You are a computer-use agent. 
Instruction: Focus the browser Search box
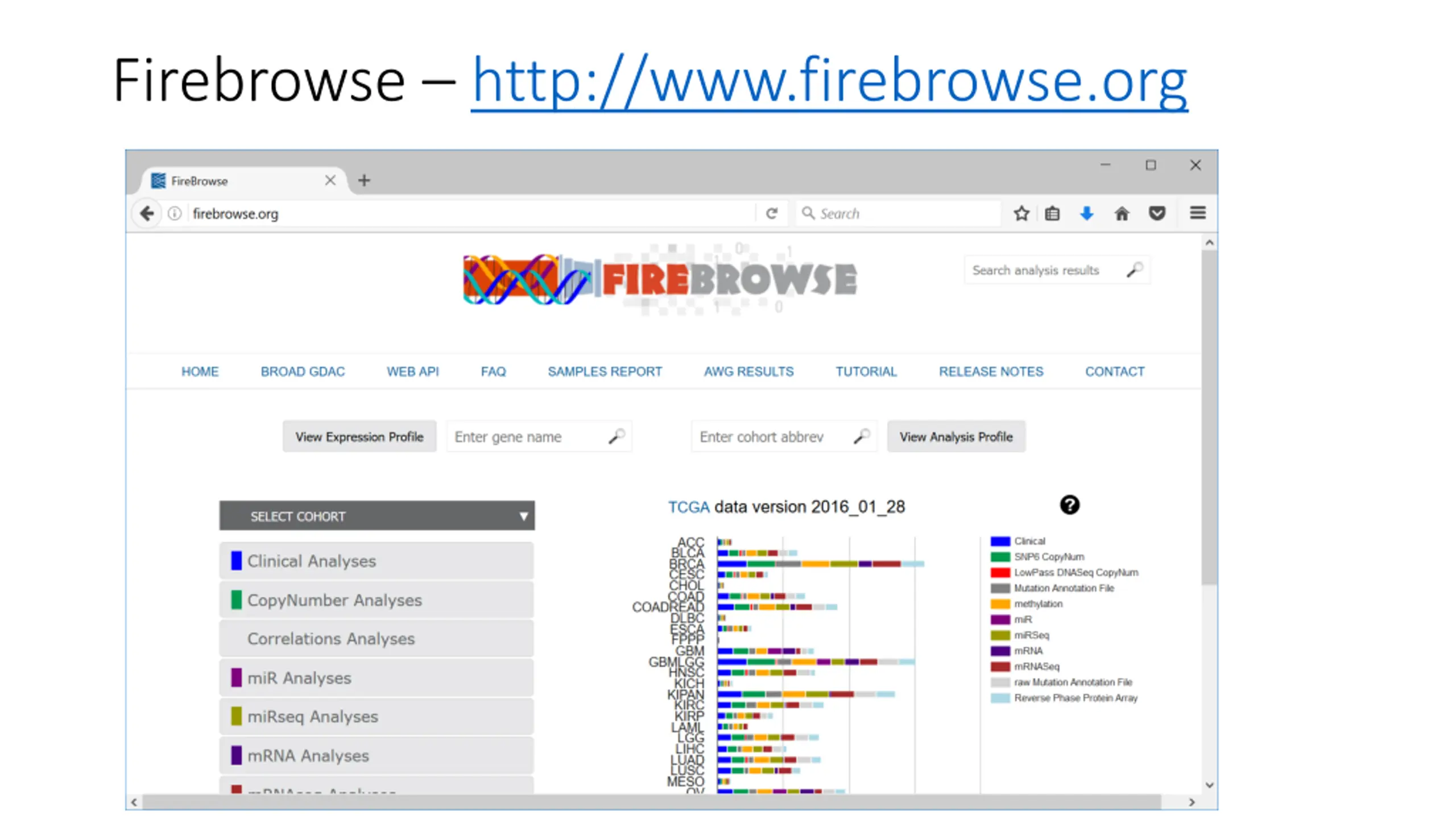click(899, 213)
